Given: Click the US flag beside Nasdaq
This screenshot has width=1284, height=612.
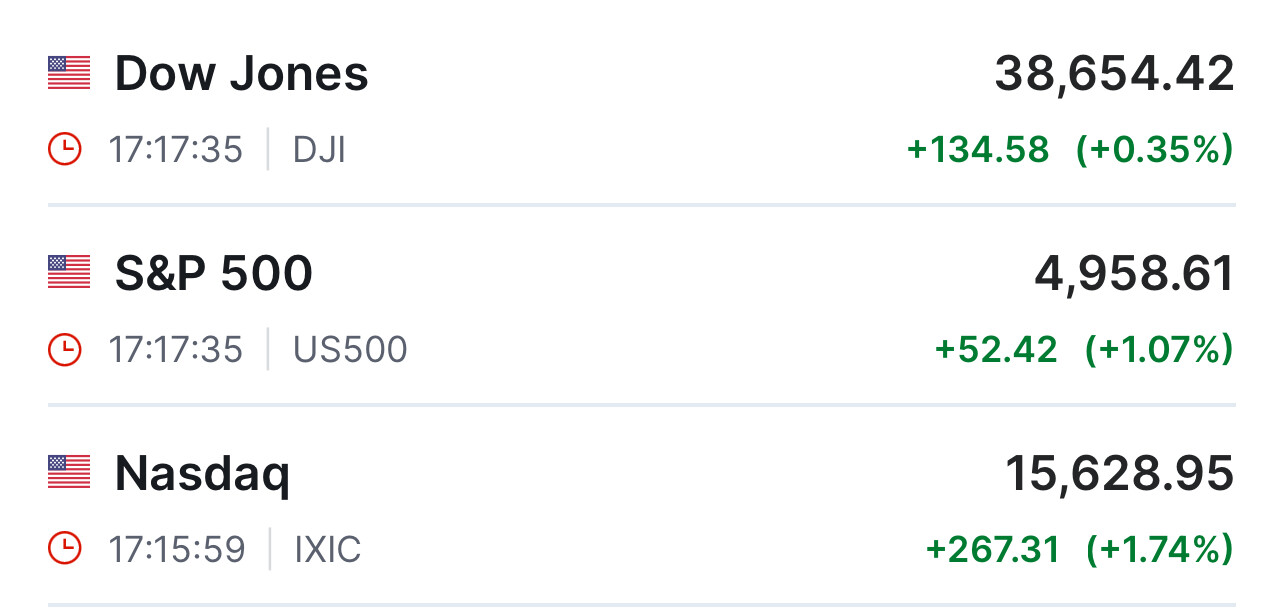Looking at the screenshot, I should coord(69,472).
